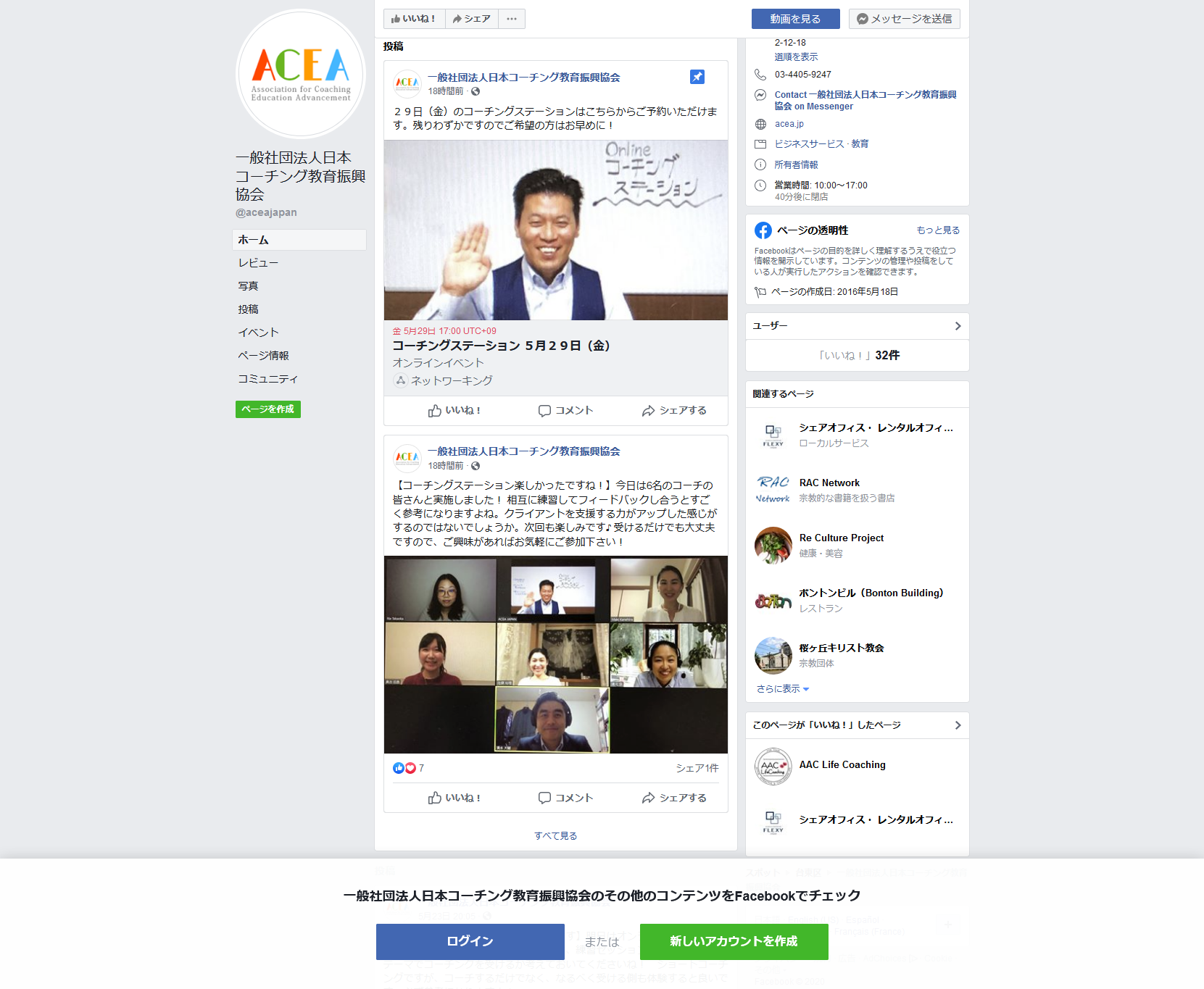Click the second post's page name link
Viewport: 1204px width, 989px height.
[524, 451]
